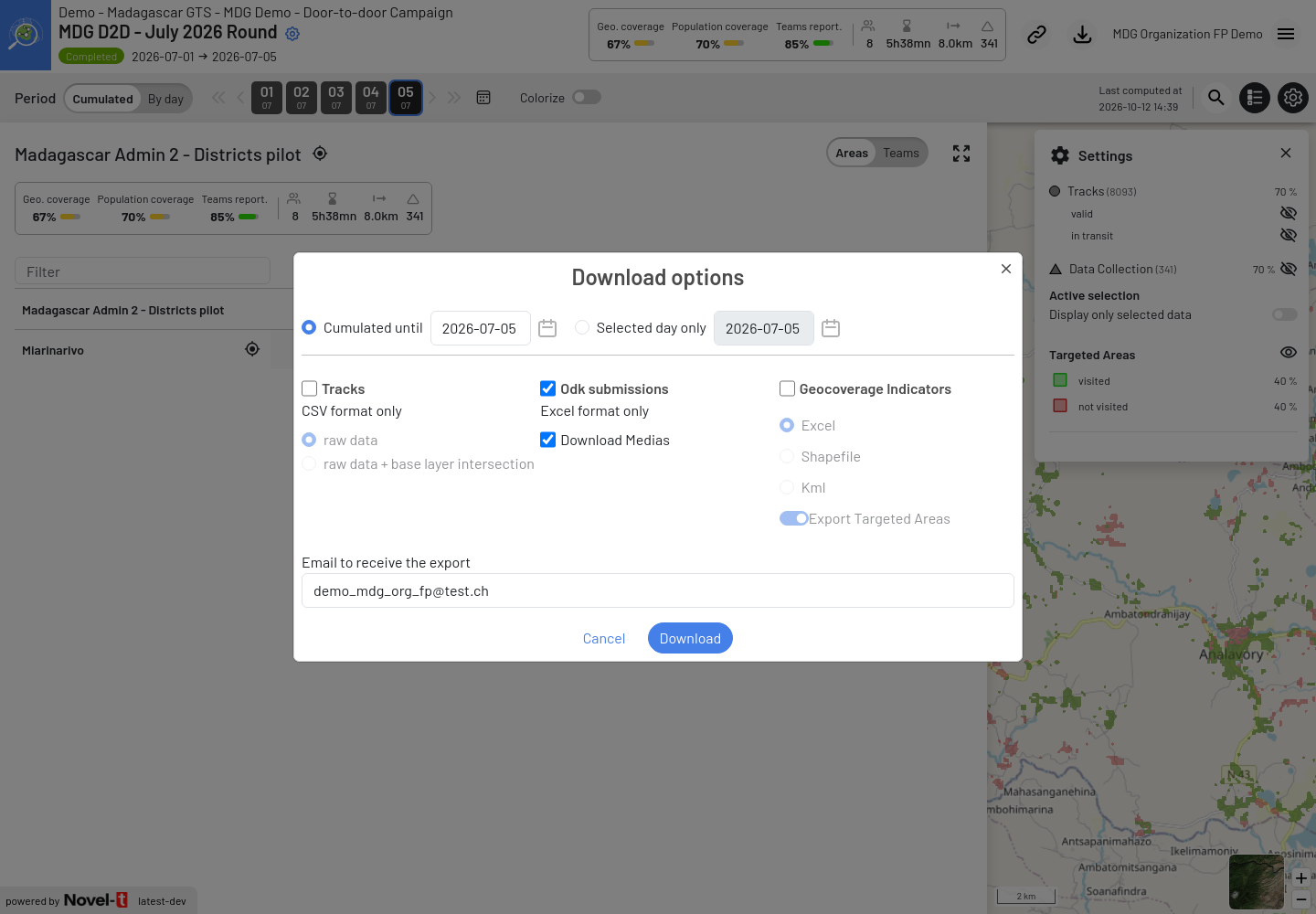This screenshot has width=1316, height=914.
Task: Skip to last period with double chevron
Action: click(454, 98)
